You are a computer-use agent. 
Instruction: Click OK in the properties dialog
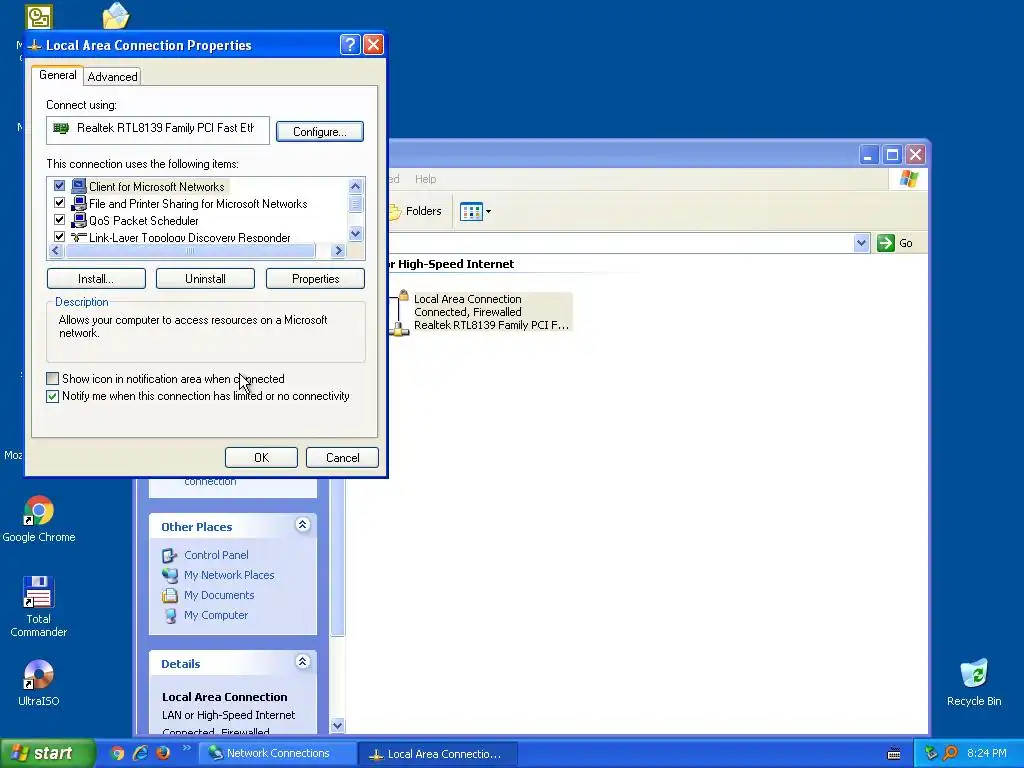click(x=261, y=458)
